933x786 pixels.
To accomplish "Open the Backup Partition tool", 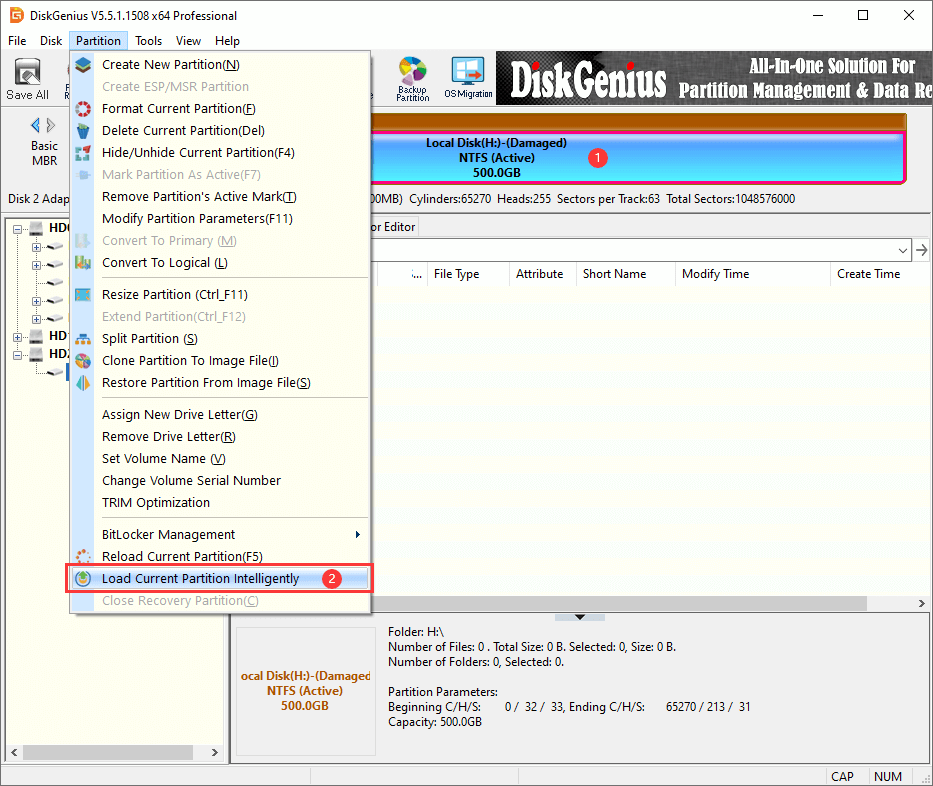I will 412,79.
